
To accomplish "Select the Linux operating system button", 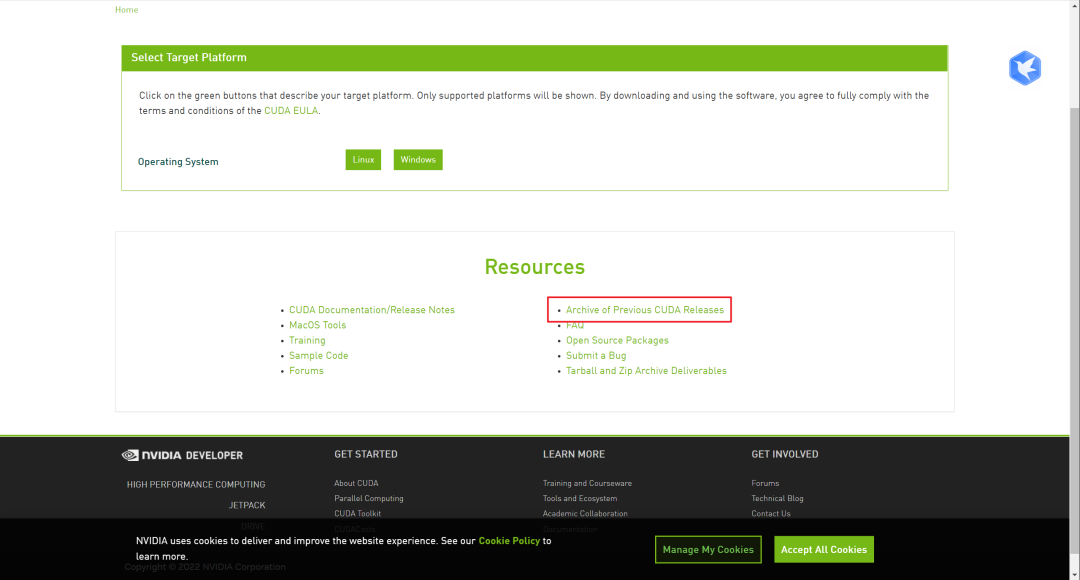I will click(x=363, y=160).
